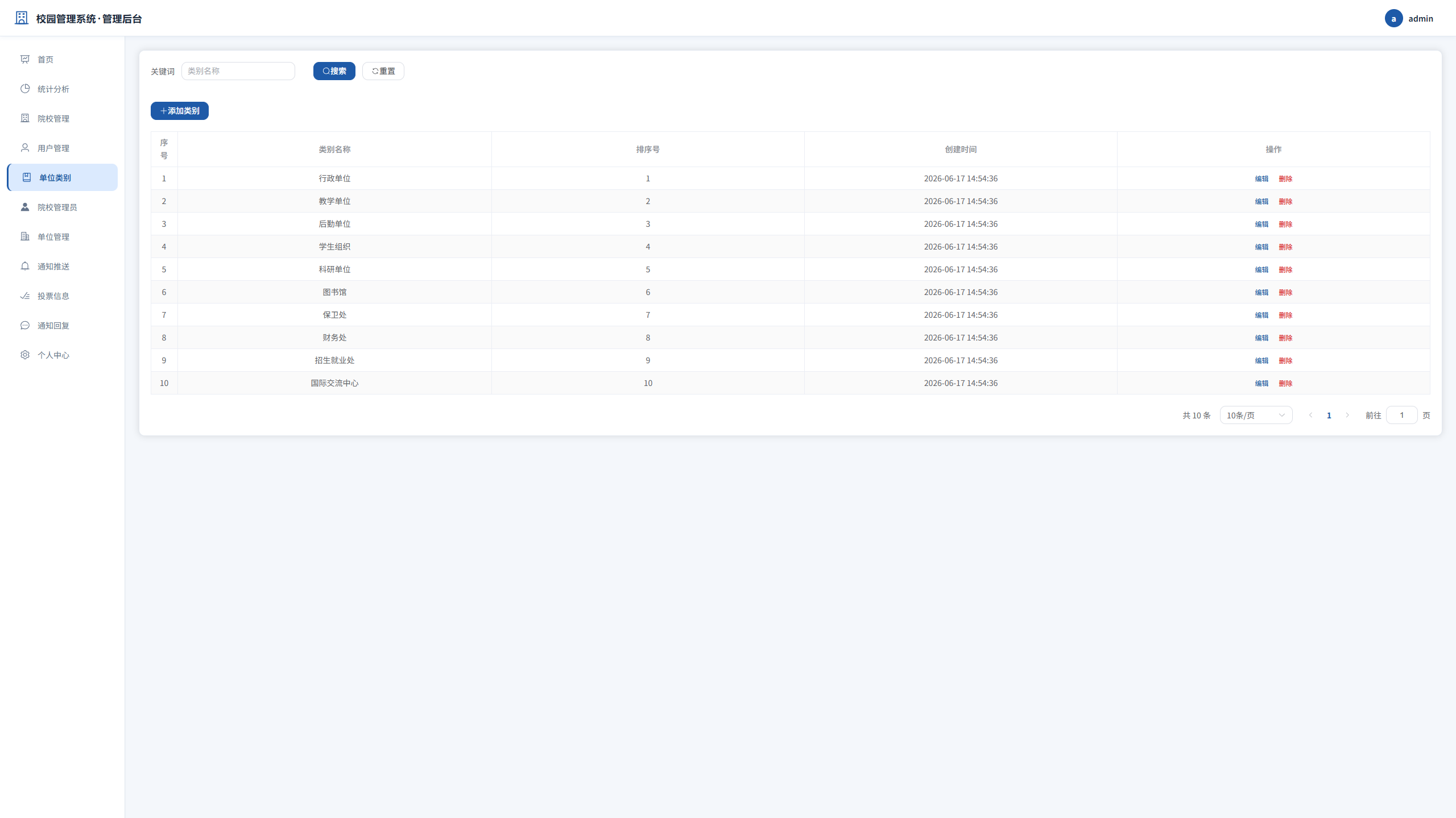Screen dimensions: 1456x818
Task: Select page 1 in pagination
Action: pyautogui.click(x=1329, y=415)
